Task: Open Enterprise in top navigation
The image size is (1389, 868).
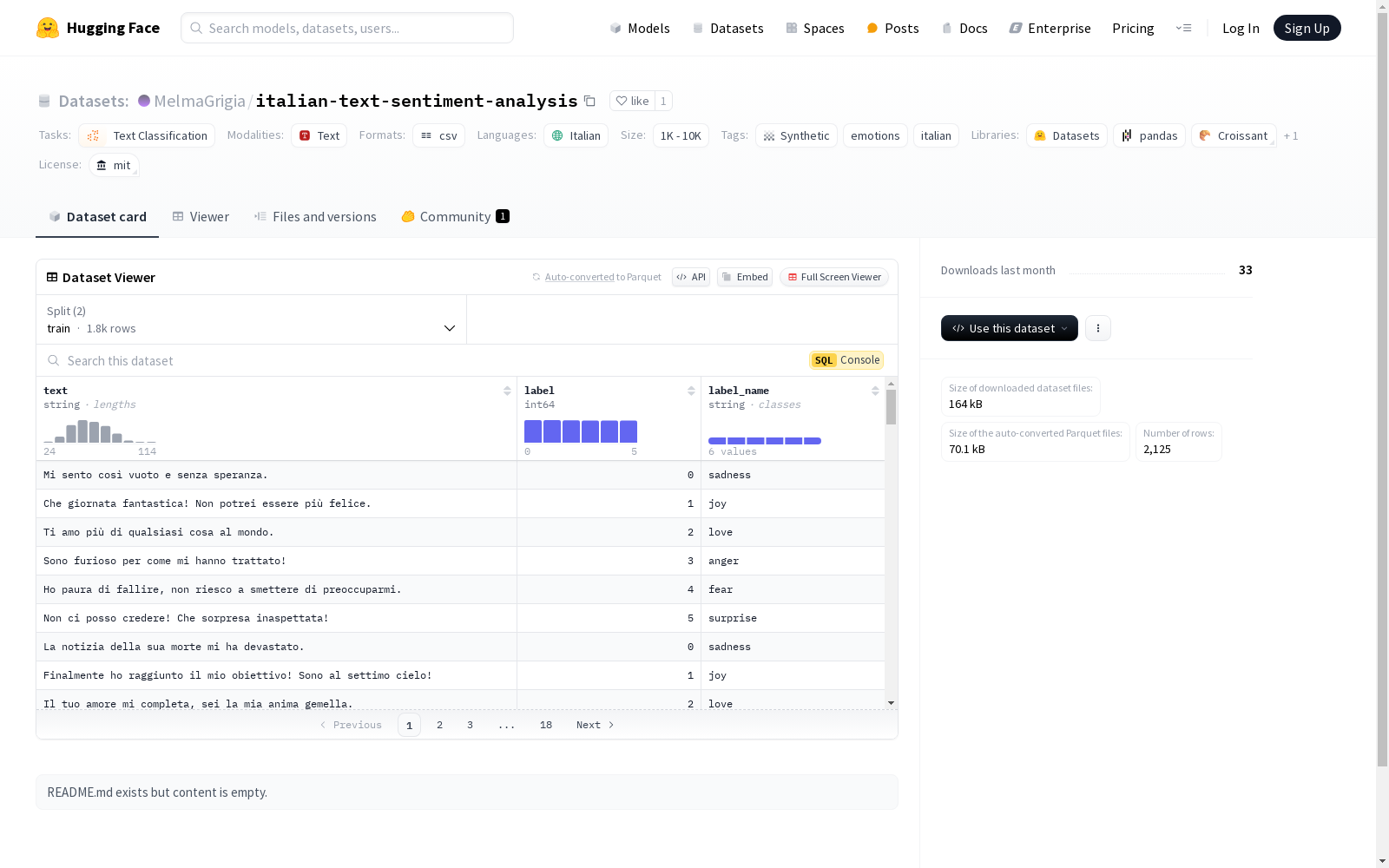Action: click(x=1050, y=28)
